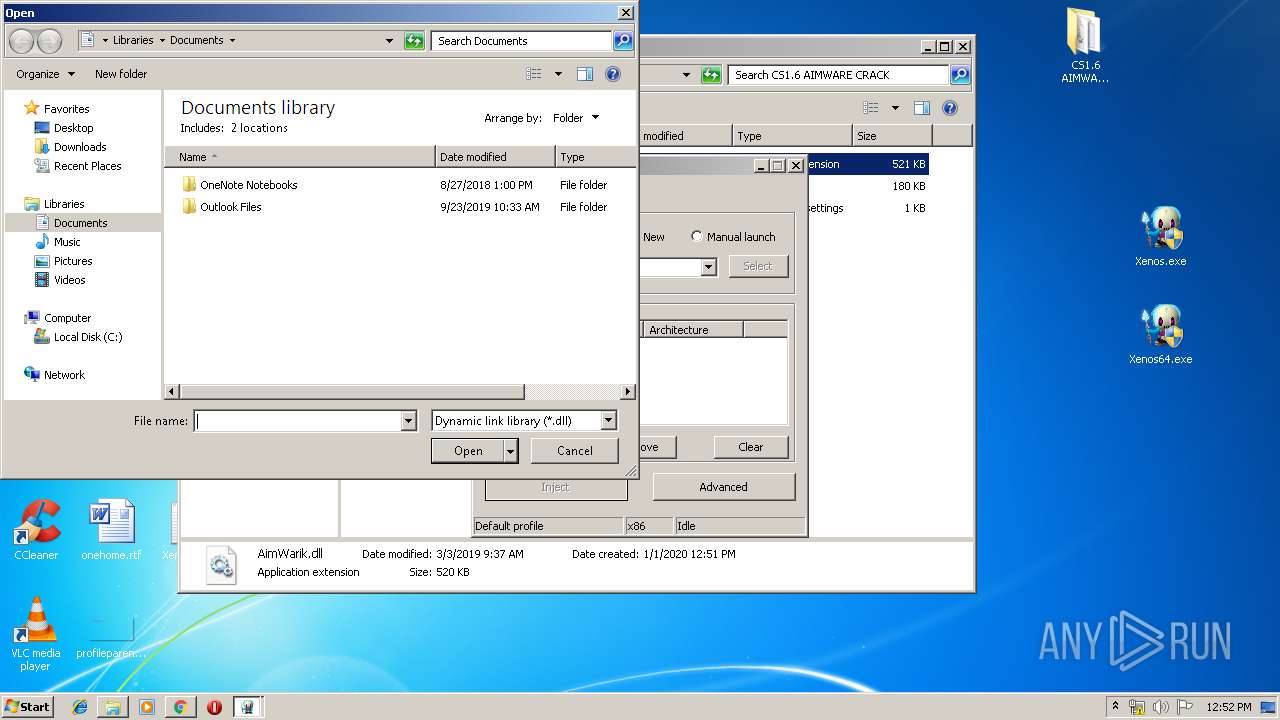Click the magnifier in Search CS1.6 AIMWARE CRACK box
This screenshot has width=1280, height=720.
click(x=960, y=75)
